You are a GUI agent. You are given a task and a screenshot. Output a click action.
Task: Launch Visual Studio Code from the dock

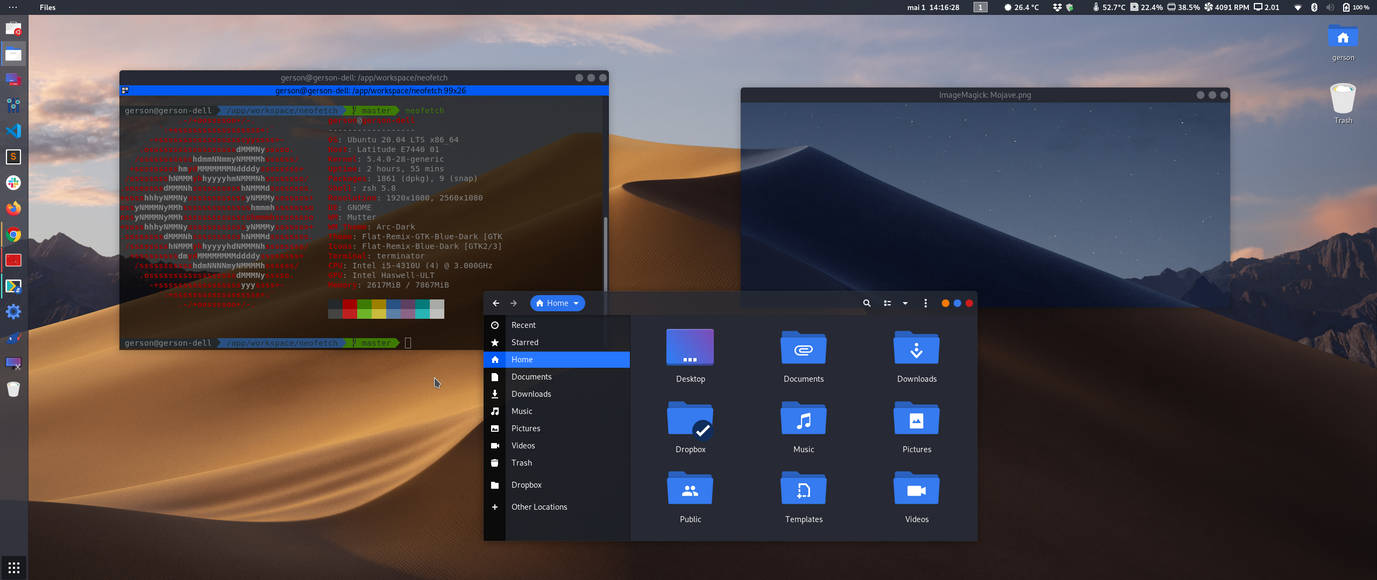pyautogui.click(x=14, y=130)
